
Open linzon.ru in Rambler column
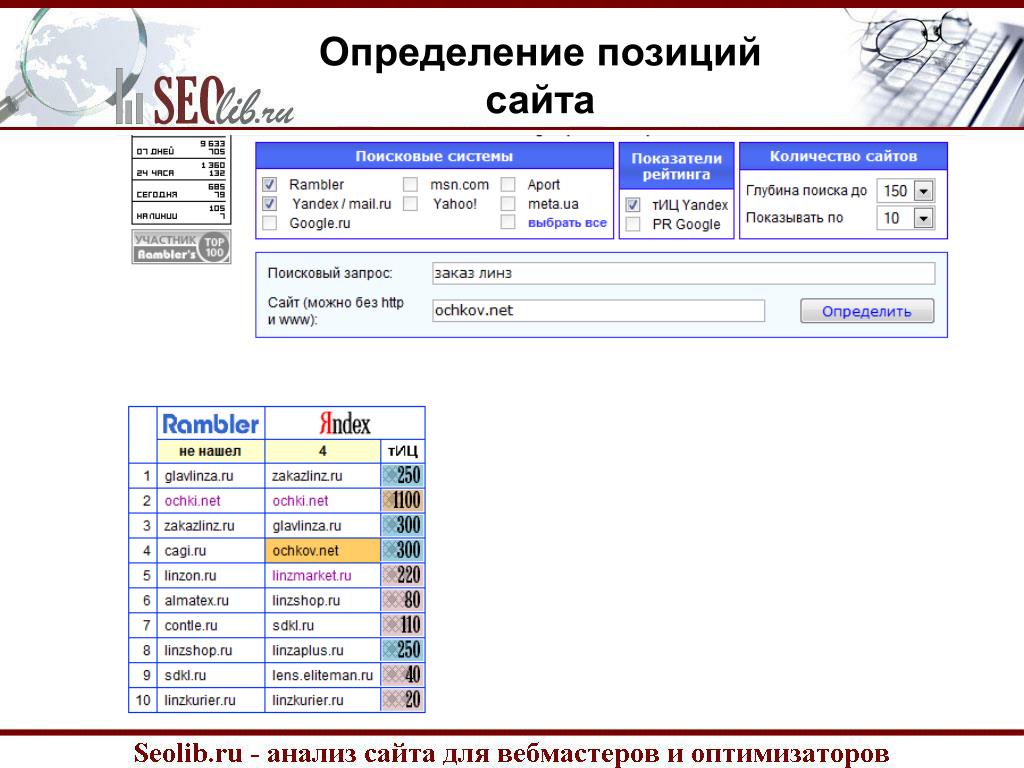tap(190, 575)
